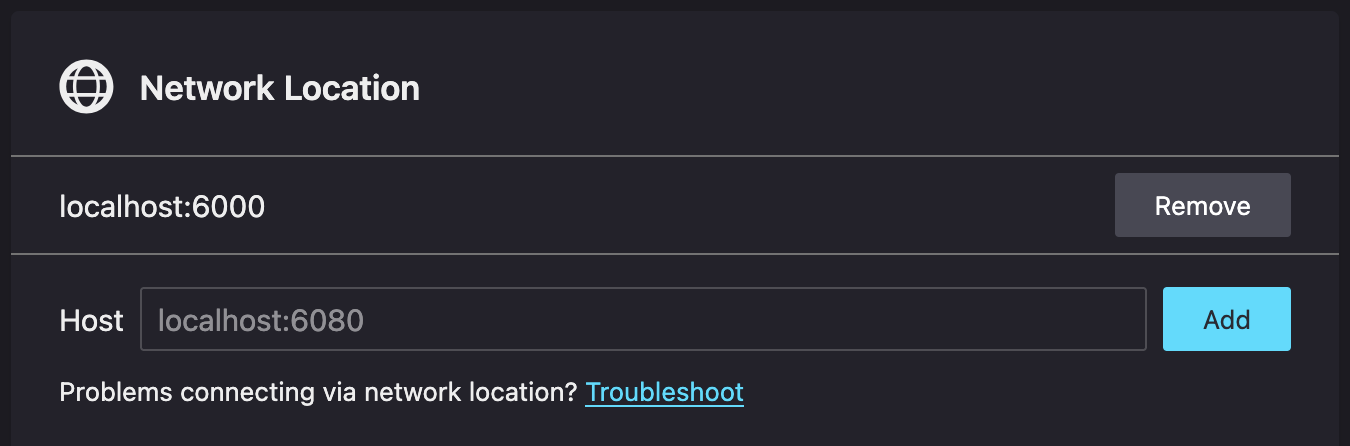Click Add beside the Host field
The image size is (1350, 446).
(1226, 319)
